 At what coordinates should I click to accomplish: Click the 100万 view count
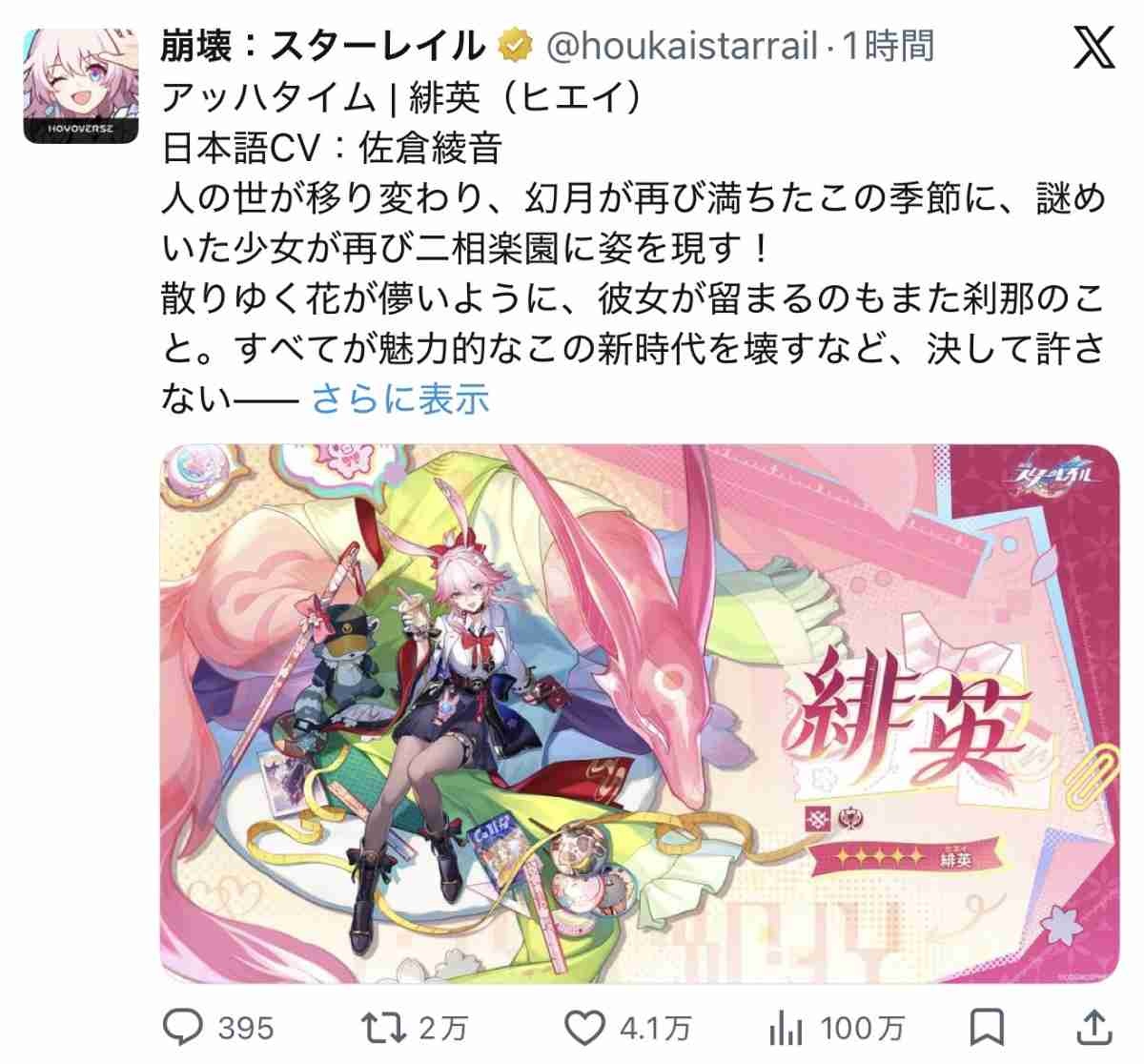(863, 1029)
